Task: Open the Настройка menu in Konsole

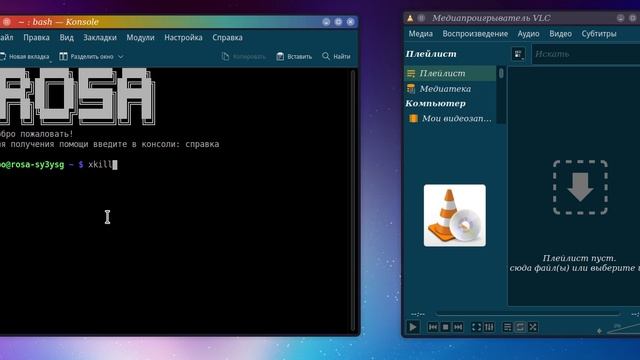Action: [183, 38]
